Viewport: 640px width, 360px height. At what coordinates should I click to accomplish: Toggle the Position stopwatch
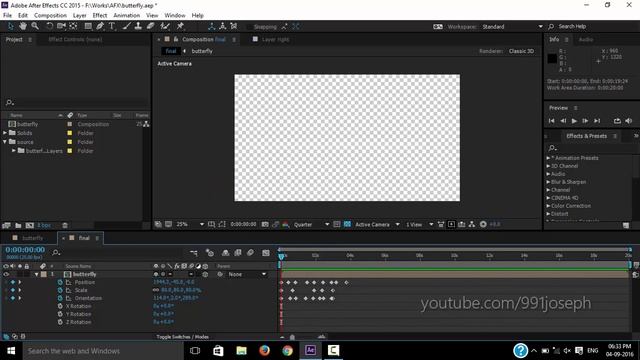[x=60, y=282]
